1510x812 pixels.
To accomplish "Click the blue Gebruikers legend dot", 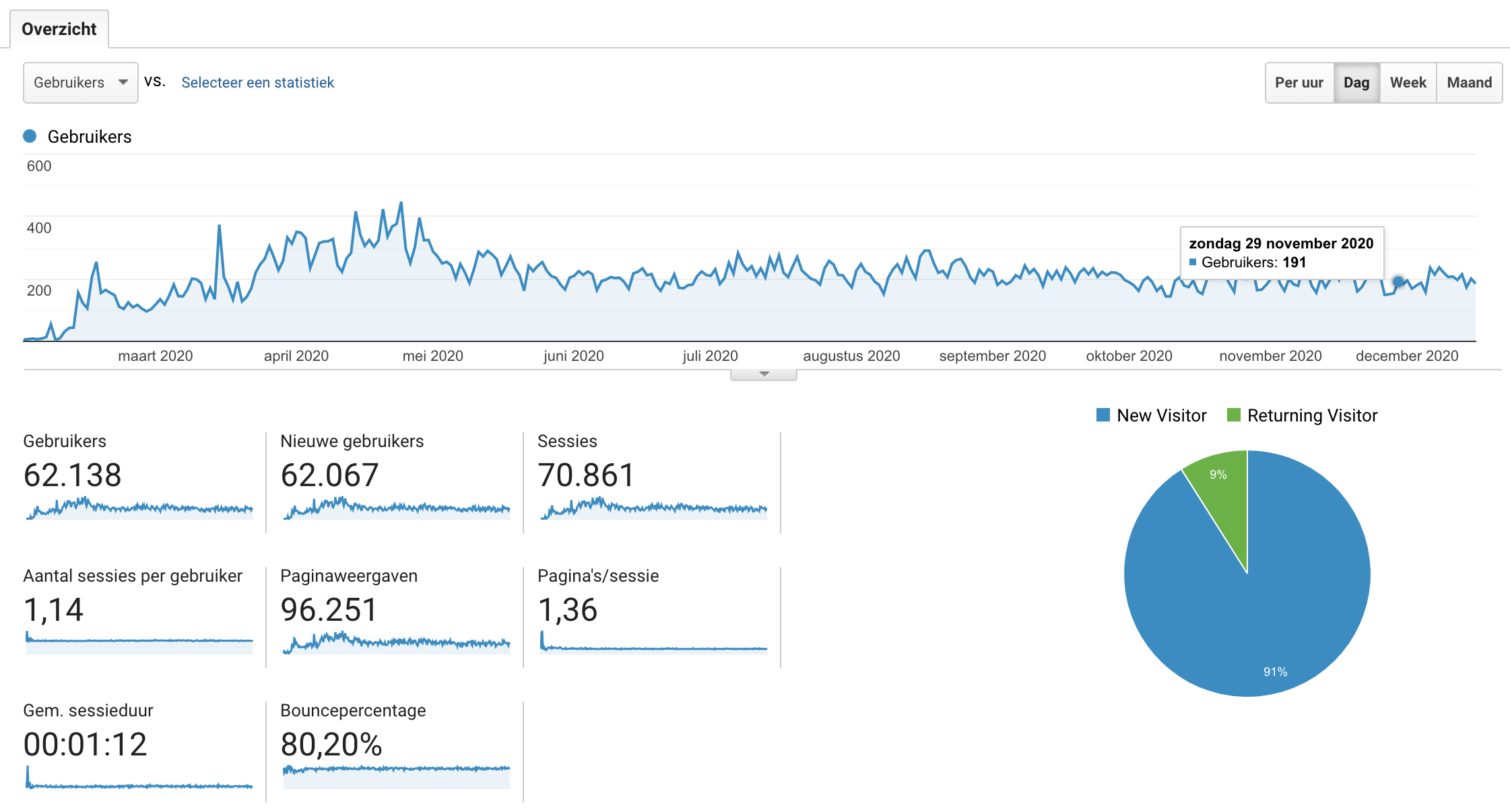I will [x=30, y=136].
